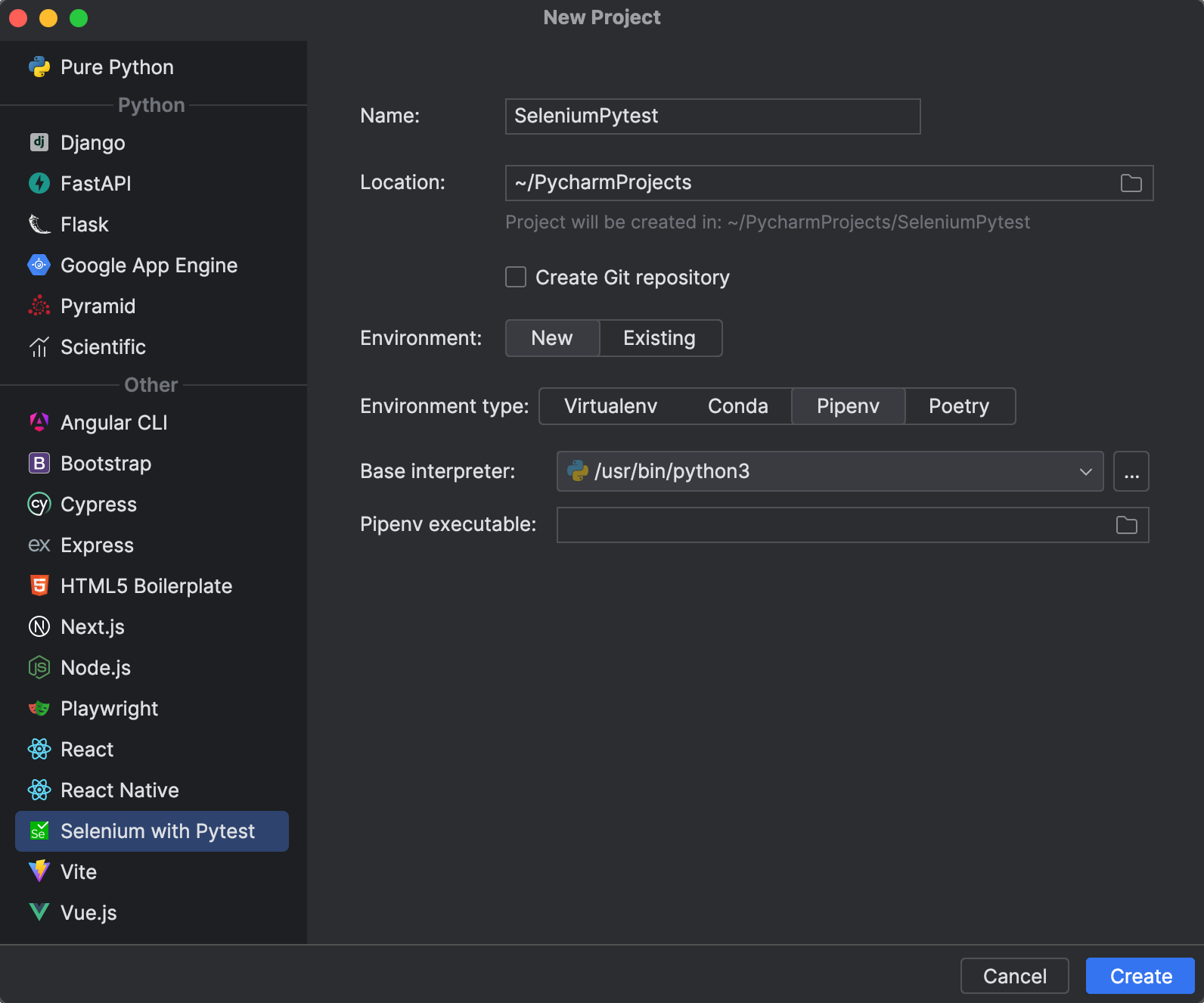Click the Create button
The height and width of the screenshot is (1003, 1204).
point(1140,976)
